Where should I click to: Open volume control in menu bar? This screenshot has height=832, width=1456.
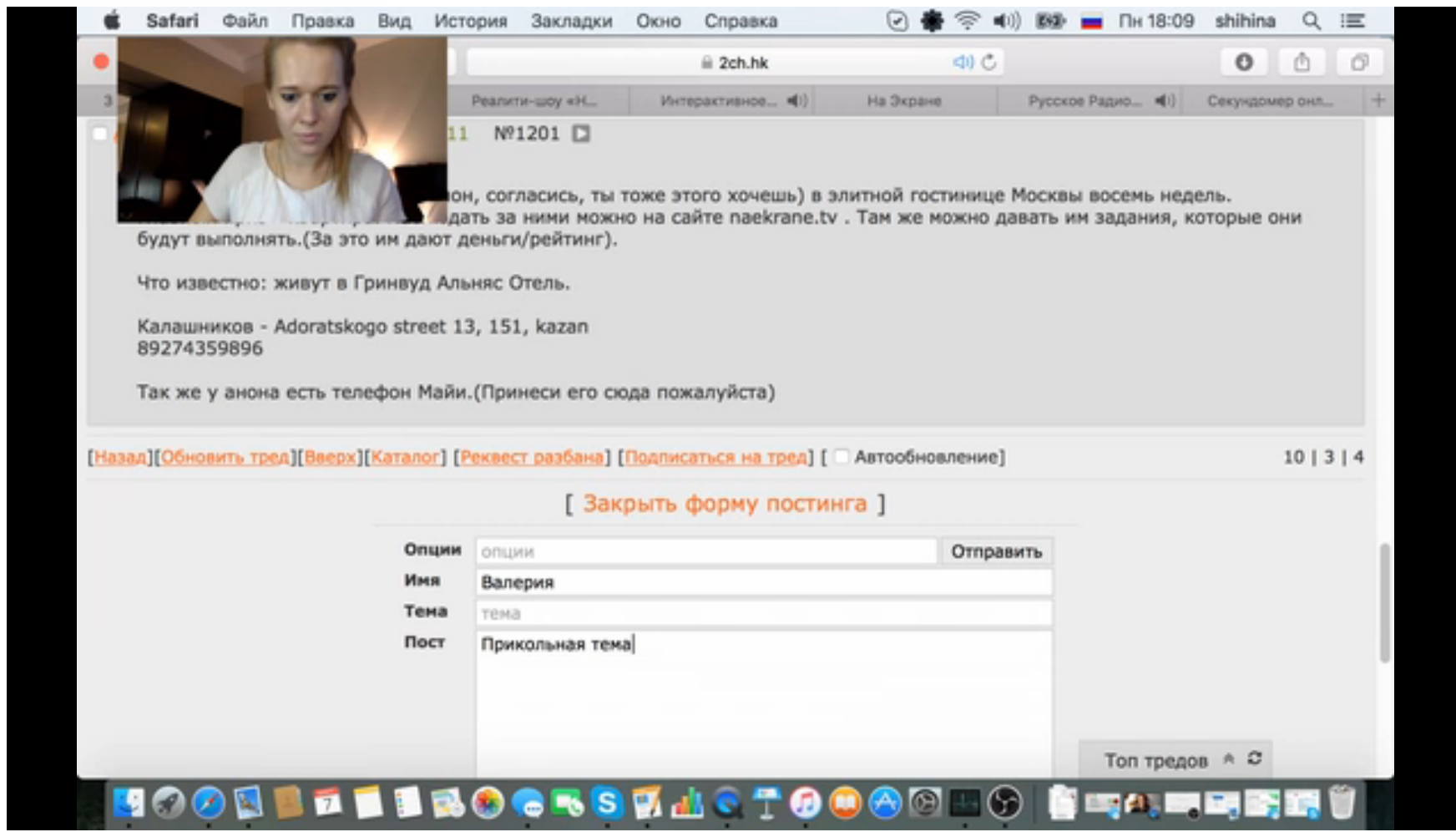click(1007, 21)
